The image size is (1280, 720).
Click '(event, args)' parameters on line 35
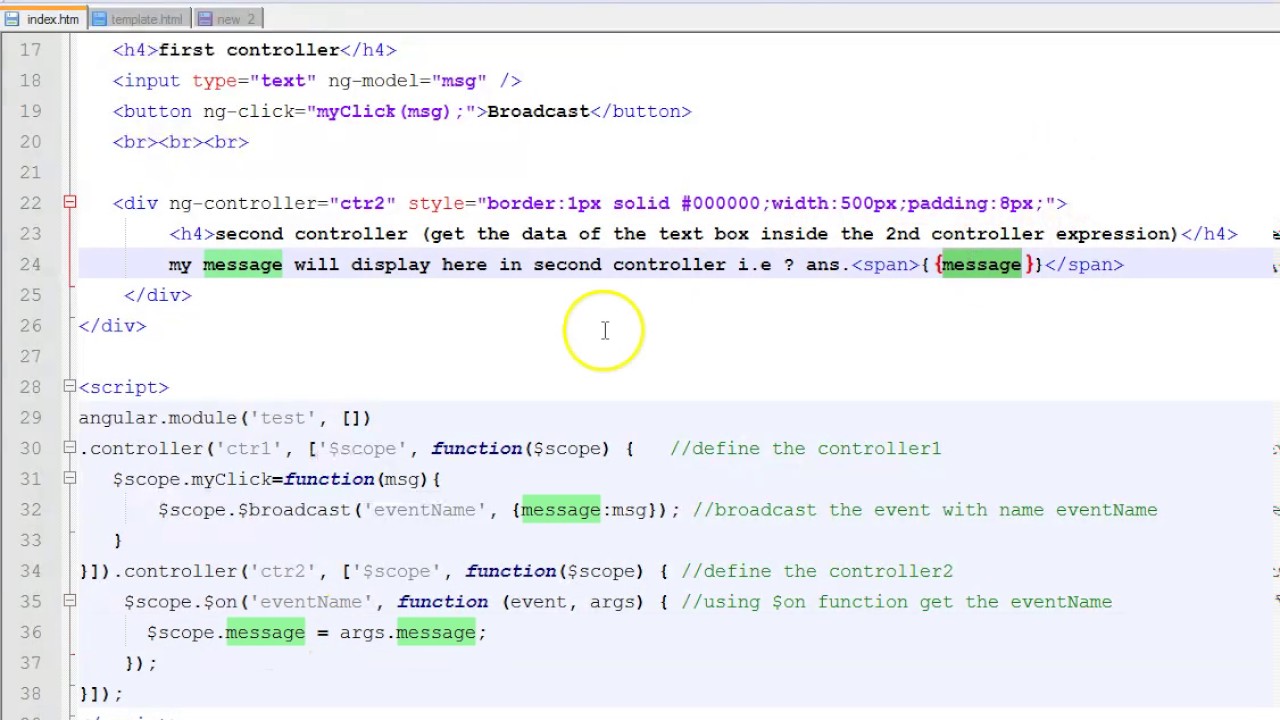(x=572, y=601)
